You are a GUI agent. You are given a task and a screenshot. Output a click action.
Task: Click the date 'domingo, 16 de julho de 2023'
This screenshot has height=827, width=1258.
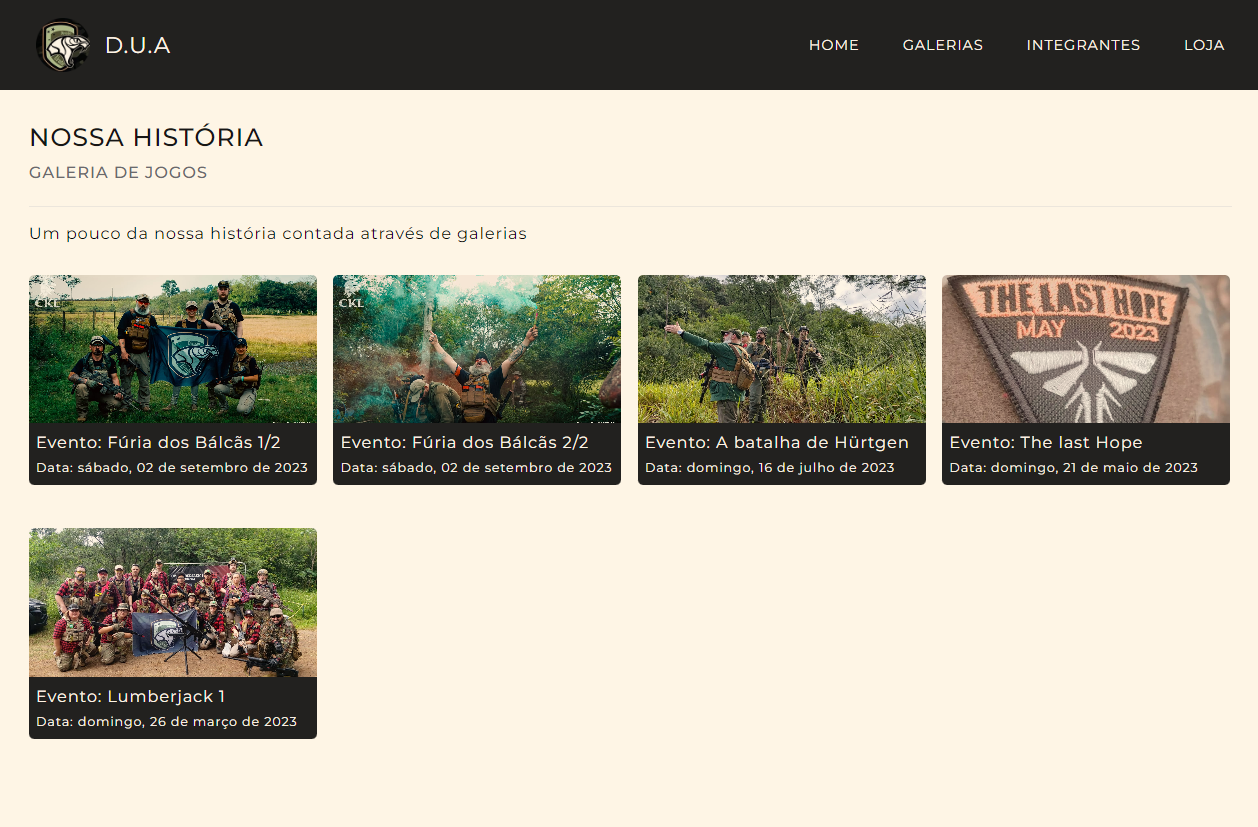(x=790, y=467)
